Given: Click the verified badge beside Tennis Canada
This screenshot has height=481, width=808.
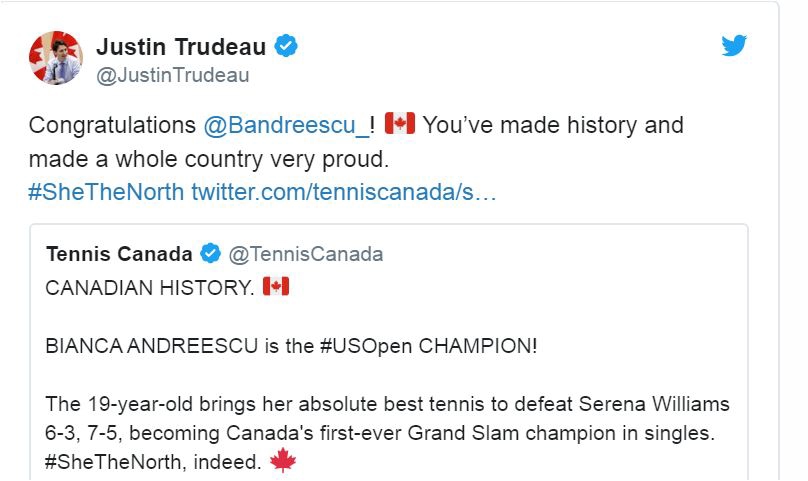Looking at the screenshot, I should click(x=211, y=253).
